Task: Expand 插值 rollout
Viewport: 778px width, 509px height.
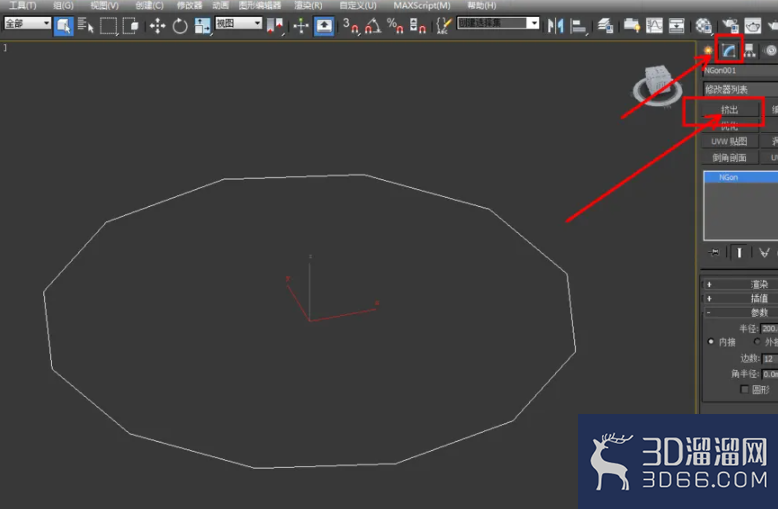Action: click(740, 298)
